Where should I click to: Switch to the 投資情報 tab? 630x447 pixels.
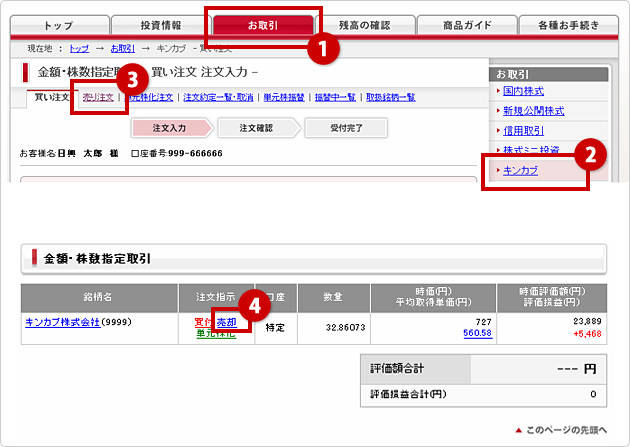160,25
